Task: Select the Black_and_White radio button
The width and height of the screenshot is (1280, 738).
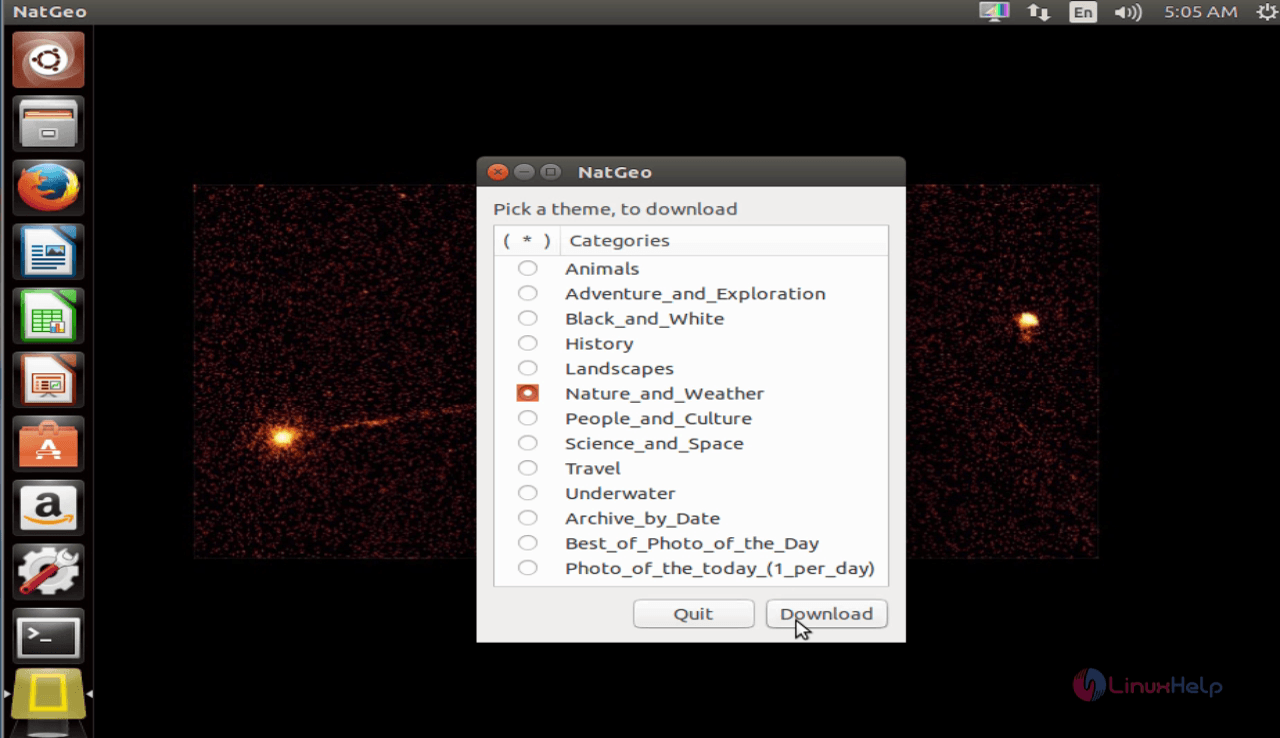Action: tap(527, 318)
